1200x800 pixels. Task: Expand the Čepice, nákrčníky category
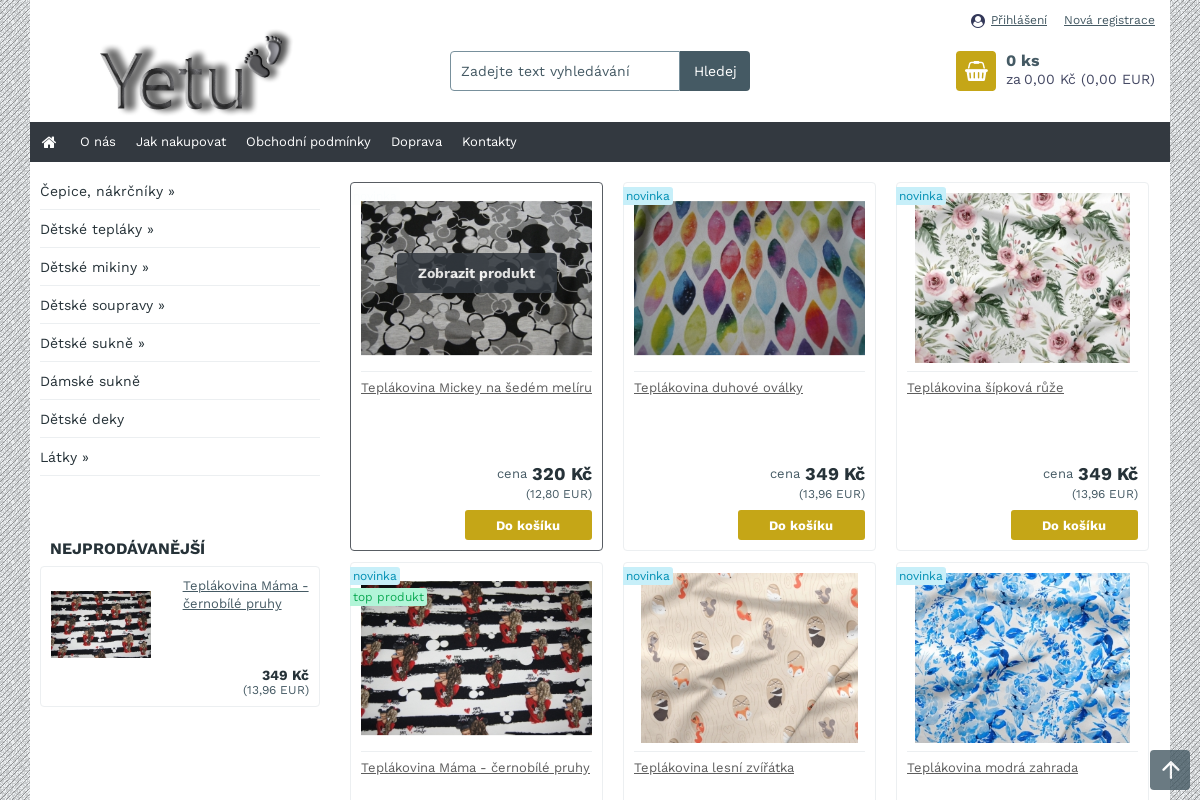[x=107, y=191]
